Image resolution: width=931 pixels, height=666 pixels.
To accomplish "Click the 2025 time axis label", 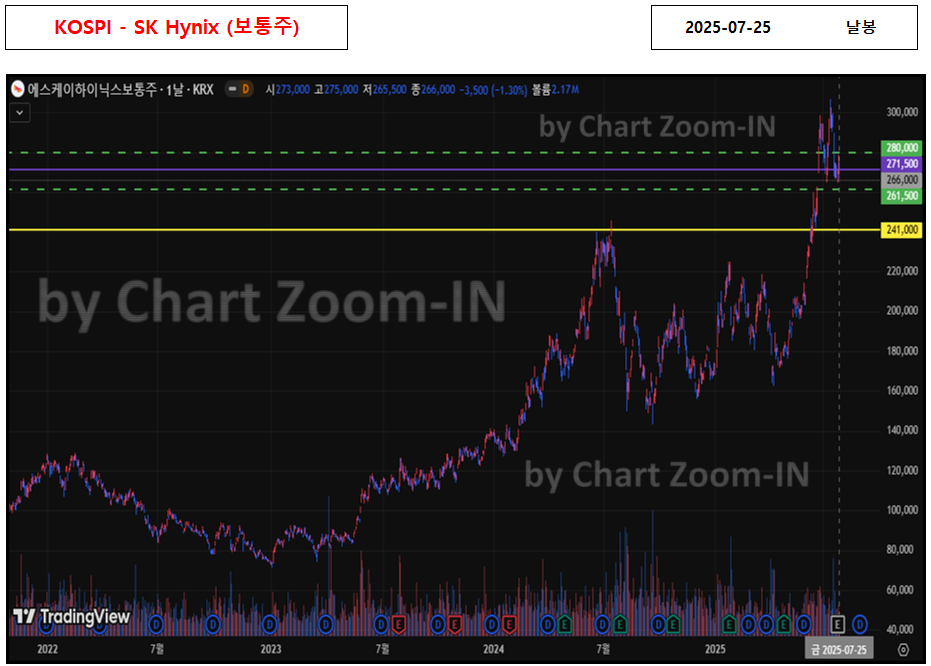I will (x=715, y=649).
